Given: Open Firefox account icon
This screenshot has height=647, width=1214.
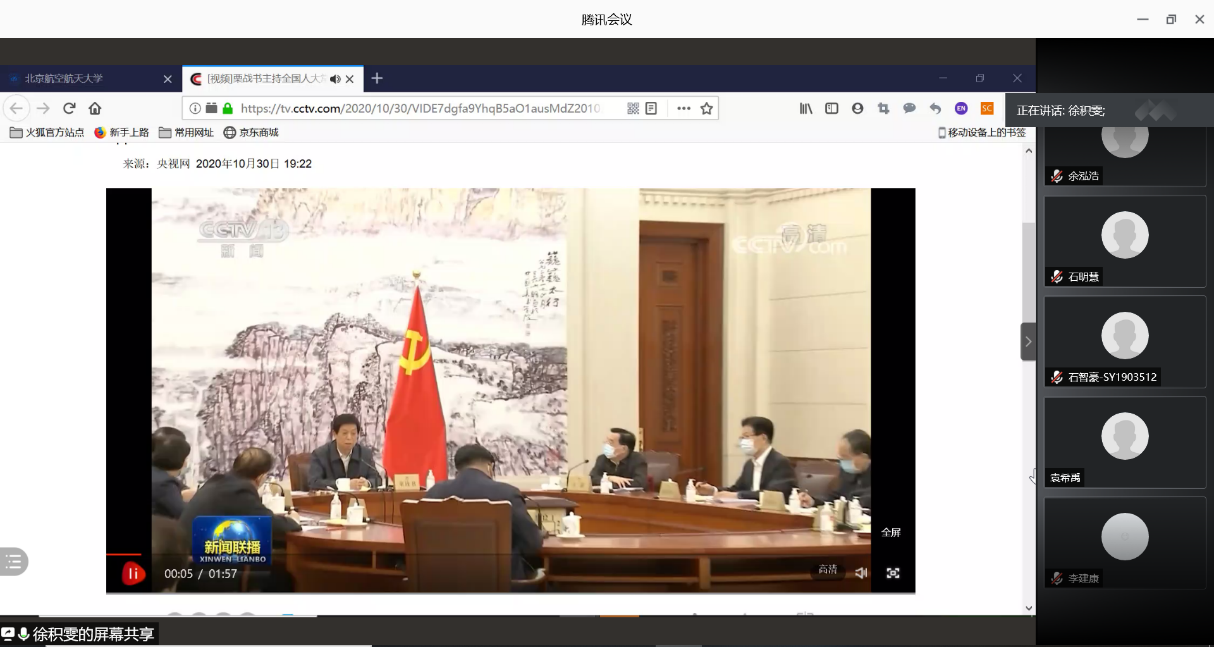Looking at the screenshot, I should (858, 108).
